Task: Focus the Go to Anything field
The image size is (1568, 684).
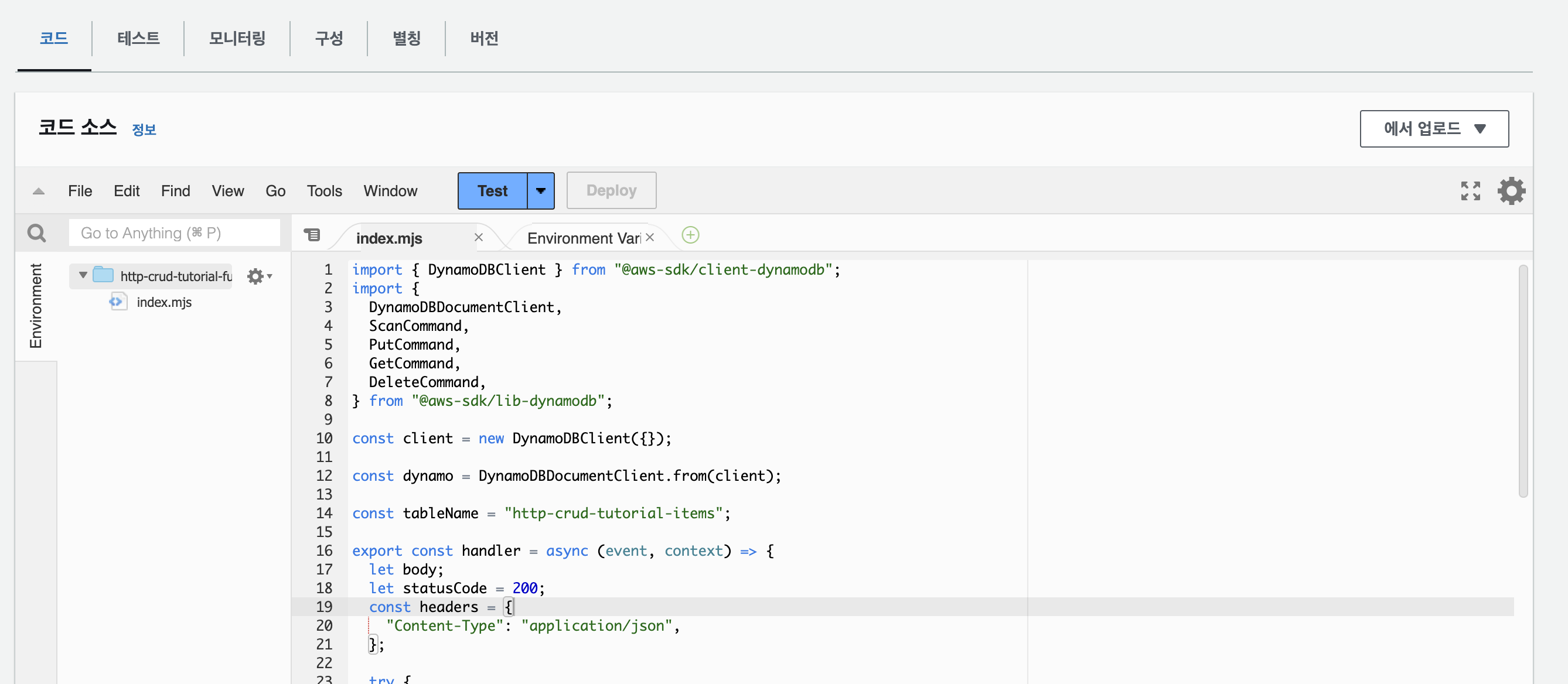Action: [x=174, y=233]
